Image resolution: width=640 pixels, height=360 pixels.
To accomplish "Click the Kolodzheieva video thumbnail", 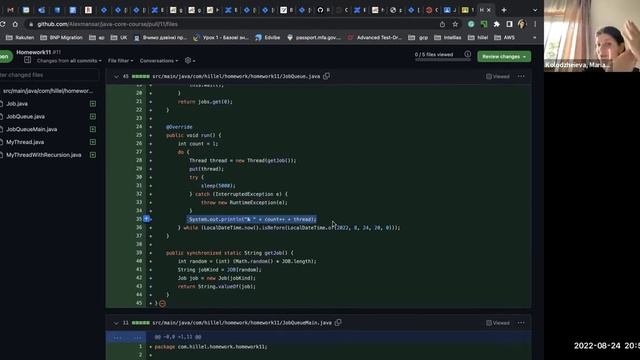I will pos(592,36).
